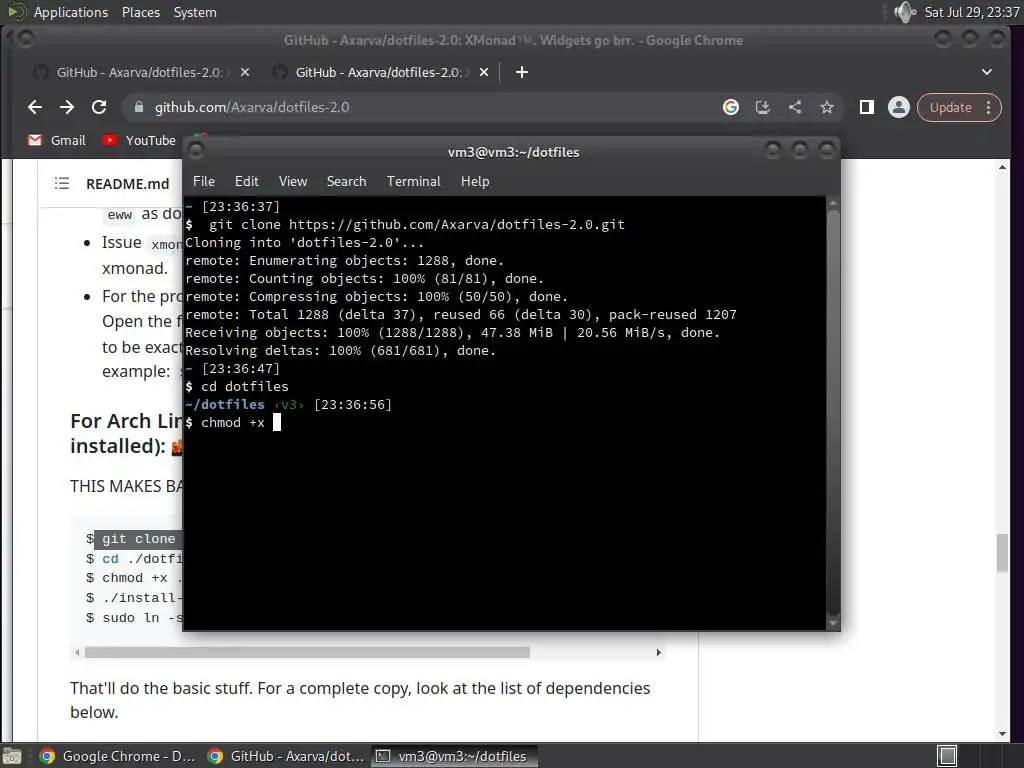The height and width of the screenshot is (768, 1024).
Task: Switch to first GitHub dotfiles tab
Action: [x=139, y=72]
